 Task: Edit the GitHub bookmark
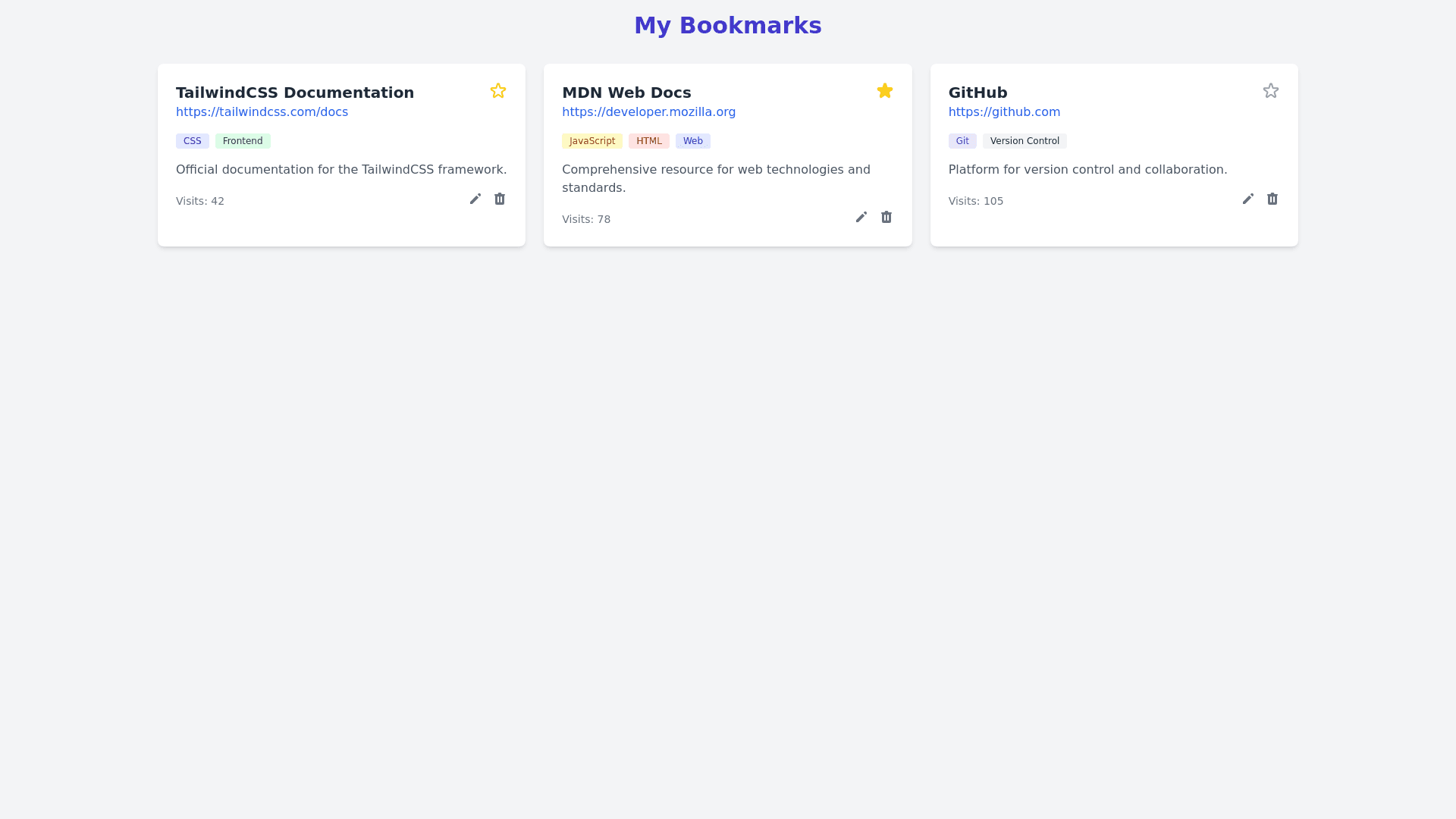pos(1248,199)
